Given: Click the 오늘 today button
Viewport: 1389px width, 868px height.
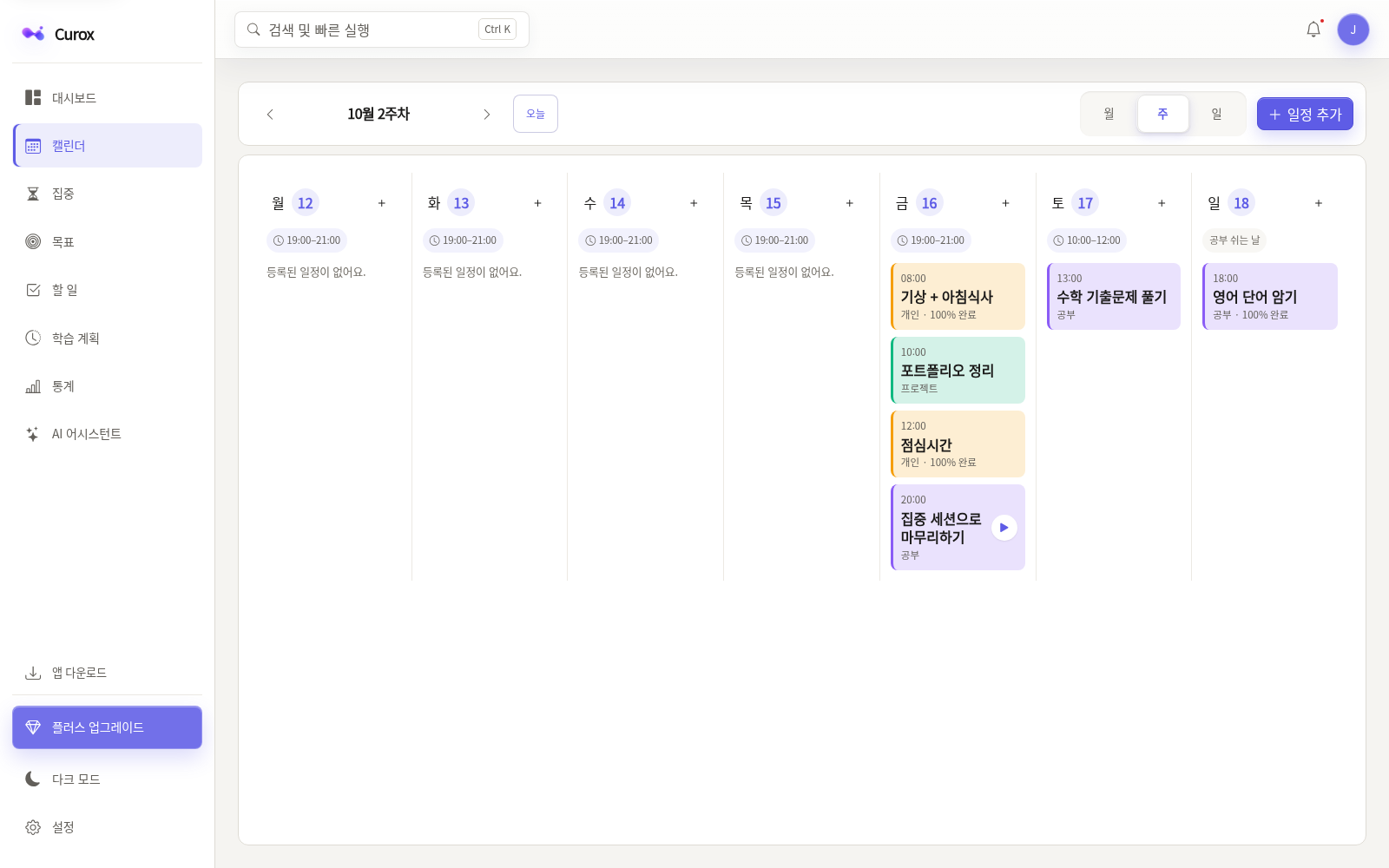Looking at the screenshot, I should click(x=536, y=114).
